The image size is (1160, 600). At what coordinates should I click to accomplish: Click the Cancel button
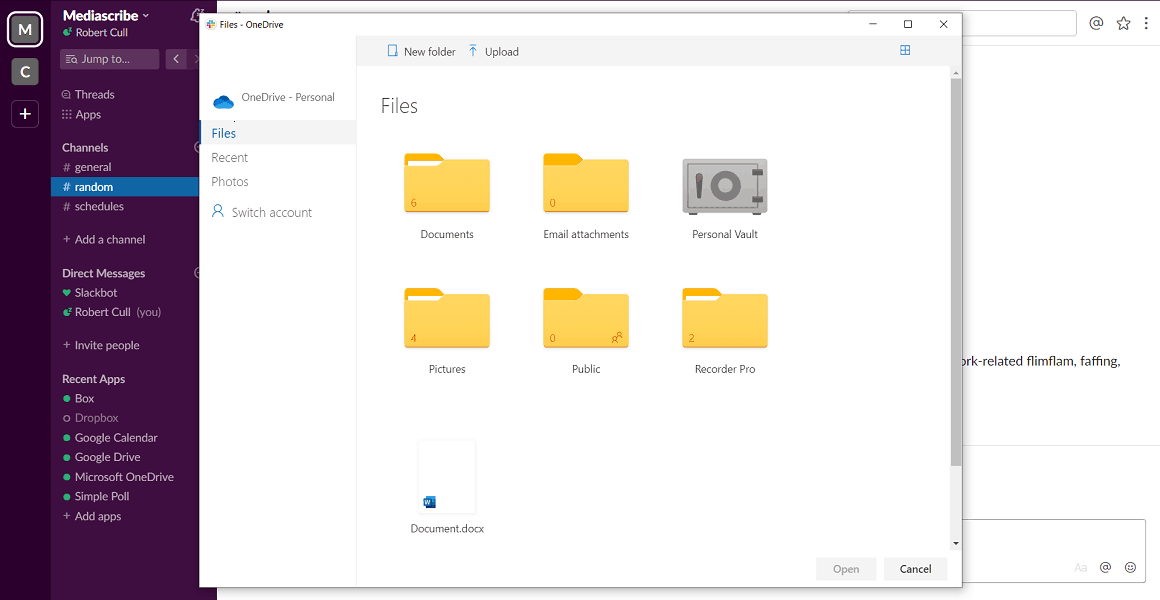click(x=915, y=569)
